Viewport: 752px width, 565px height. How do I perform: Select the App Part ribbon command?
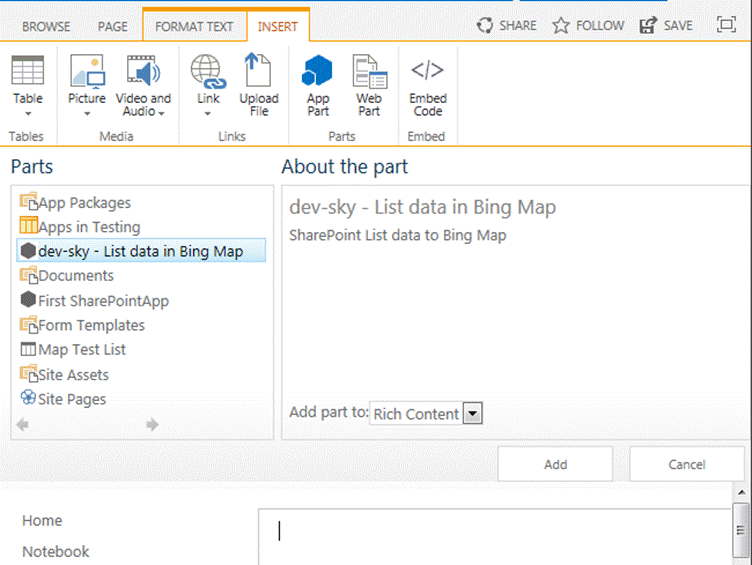coord(317,85)
